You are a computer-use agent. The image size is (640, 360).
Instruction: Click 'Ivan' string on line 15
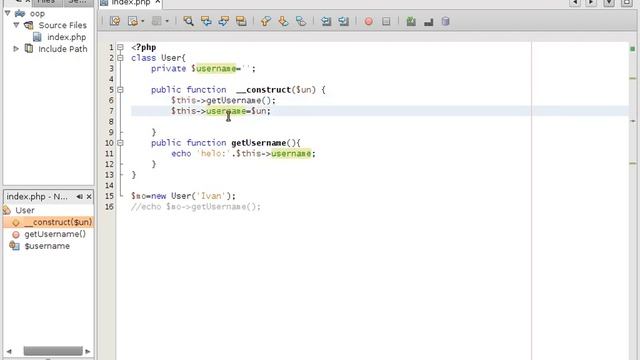pos(211,196)
